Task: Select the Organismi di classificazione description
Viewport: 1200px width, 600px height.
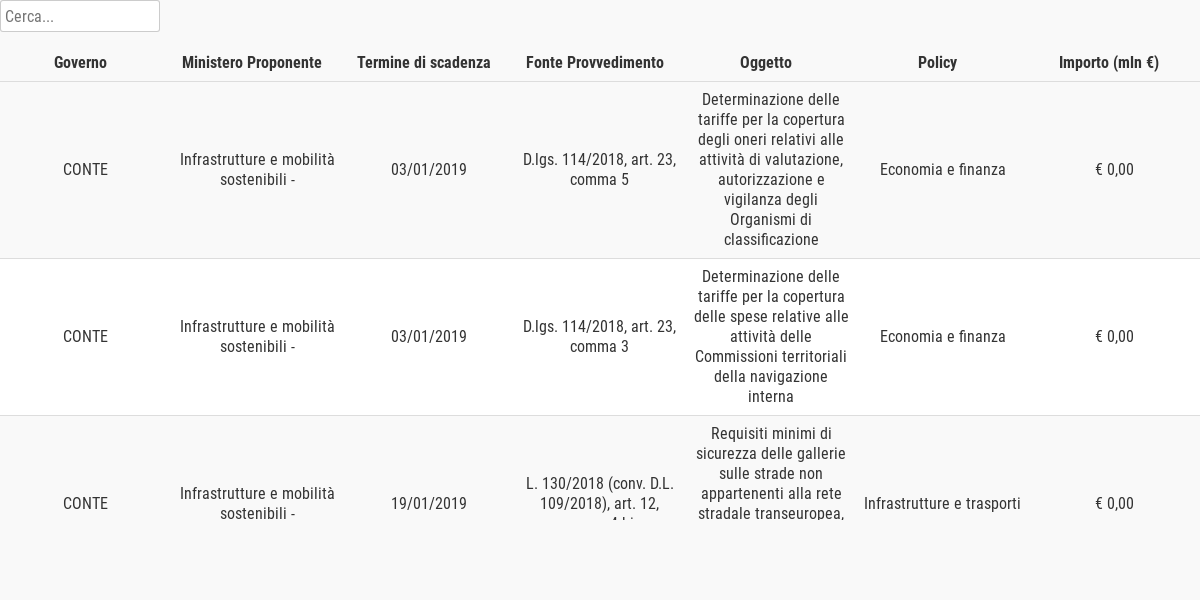Action: click(x=771, y=170)
